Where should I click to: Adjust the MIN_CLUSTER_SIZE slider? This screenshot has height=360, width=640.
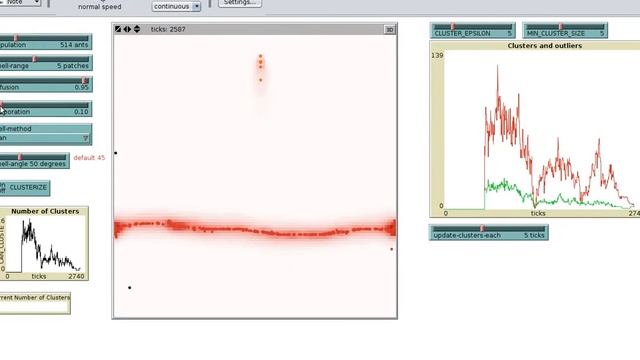pyautogui.click(x=565, y=31)
